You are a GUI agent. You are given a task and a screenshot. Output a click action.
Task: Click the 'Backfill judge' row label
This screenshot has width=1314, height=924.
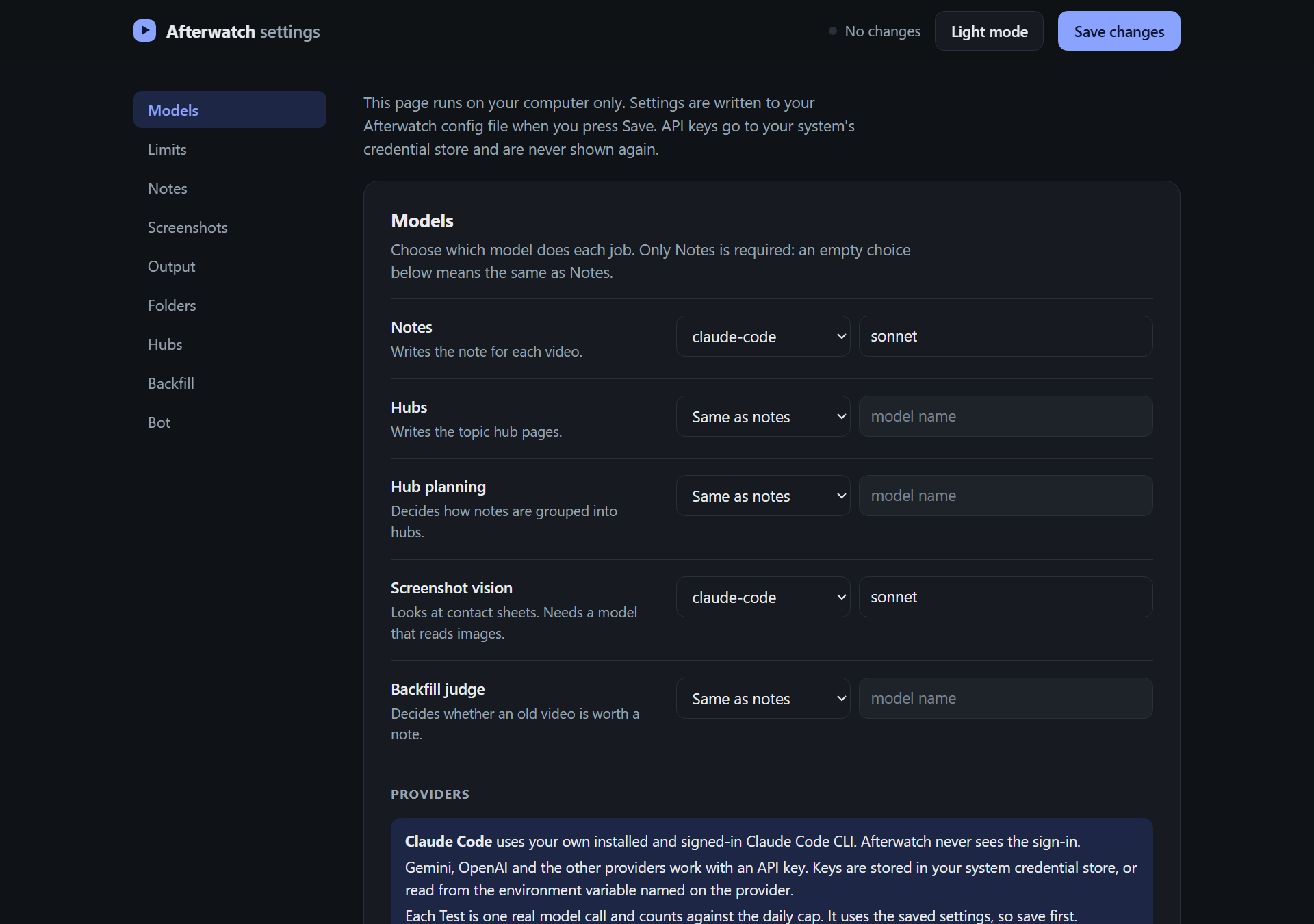point(437,689)
